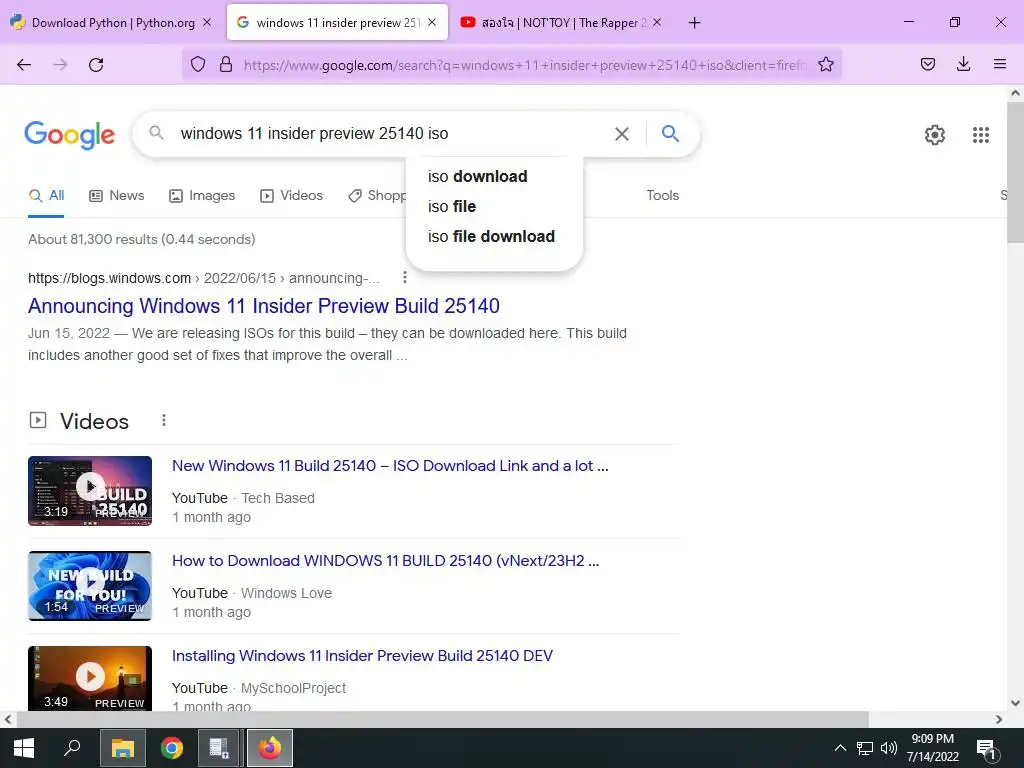Open Google quick settings gear
Image resolution: width=1024 pixels, height=768 pixels.
tap(935, 135)
